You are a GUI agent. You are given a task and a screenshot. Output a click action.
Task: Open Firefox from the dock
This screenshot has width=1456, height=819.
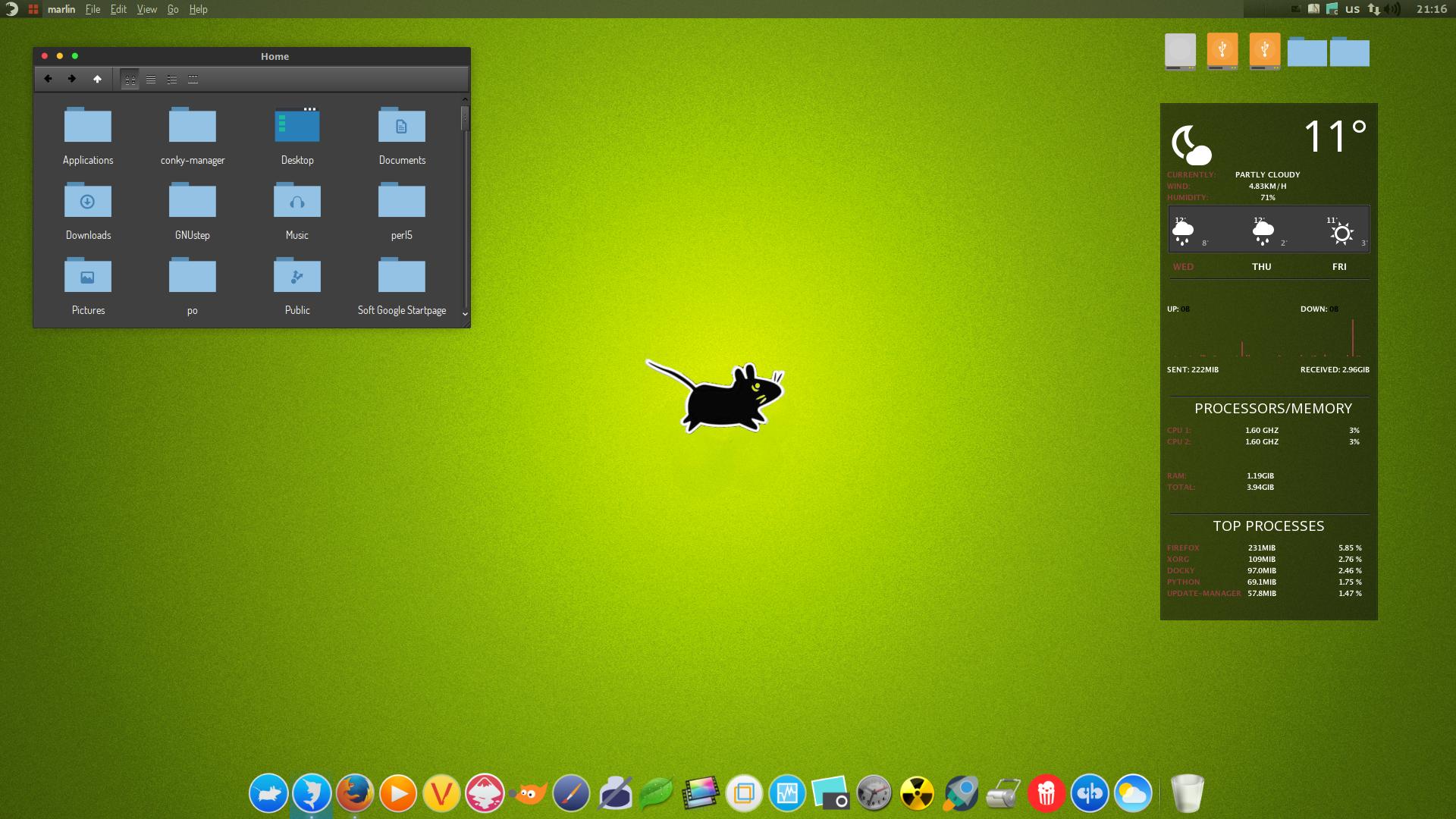pyautogui.click(x=354, y=793)
